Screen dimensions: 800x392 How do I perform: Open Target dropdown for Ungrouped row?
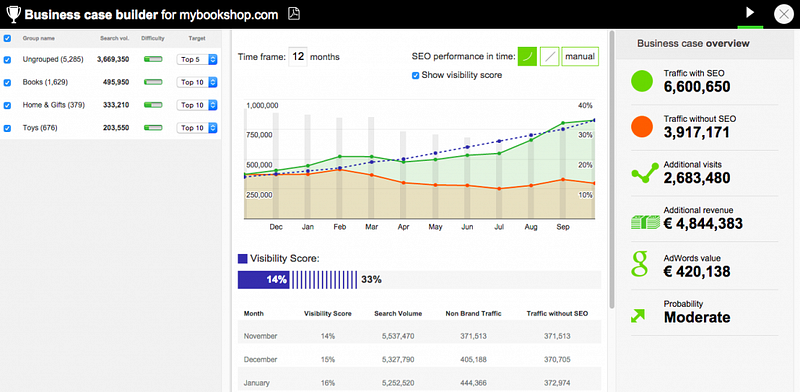pos(197,60)
